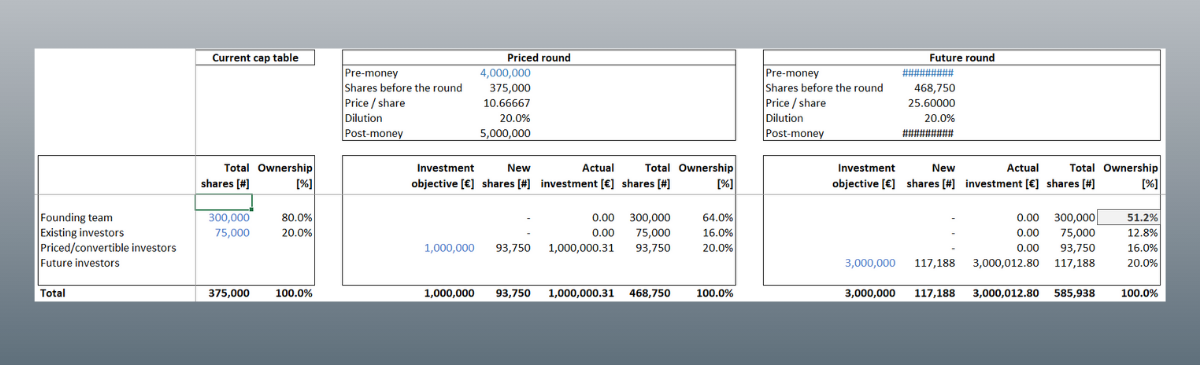Click Priced round Founding team ownership 64.0%
Image resolution: width=1200 pixels, height=365 pixels.
[x=717, y=217]
